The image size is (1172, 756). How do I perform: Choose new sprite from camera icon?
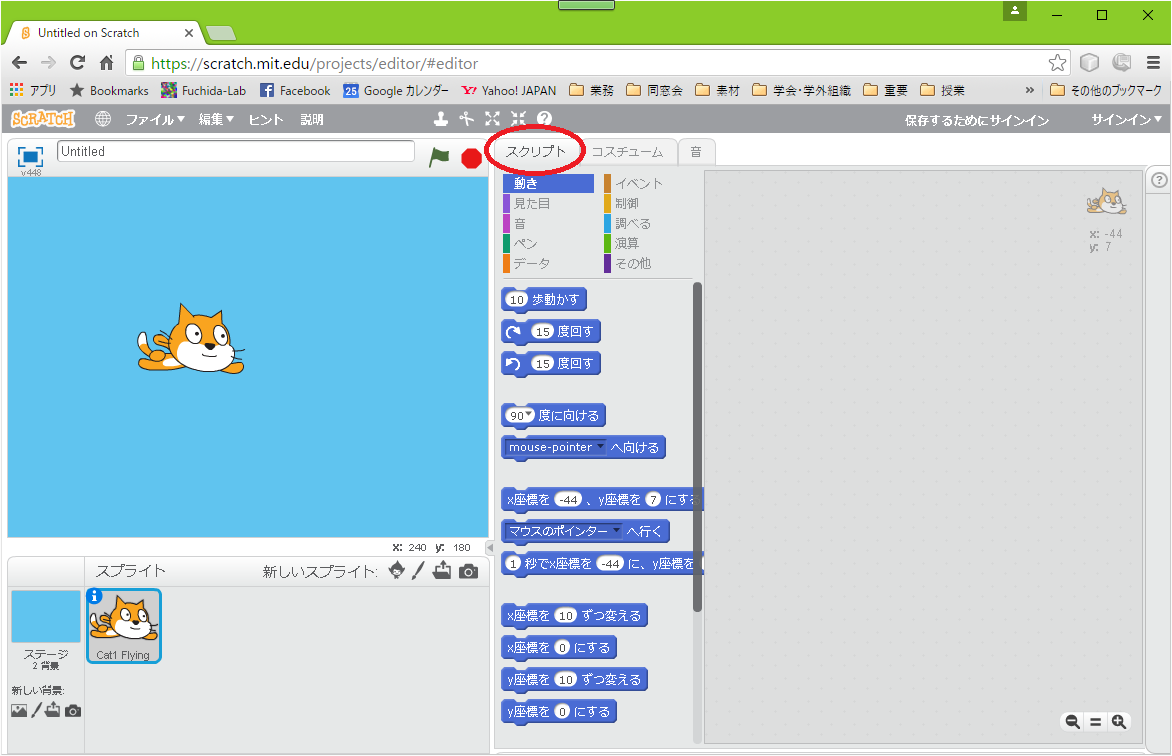pos(468,571)
